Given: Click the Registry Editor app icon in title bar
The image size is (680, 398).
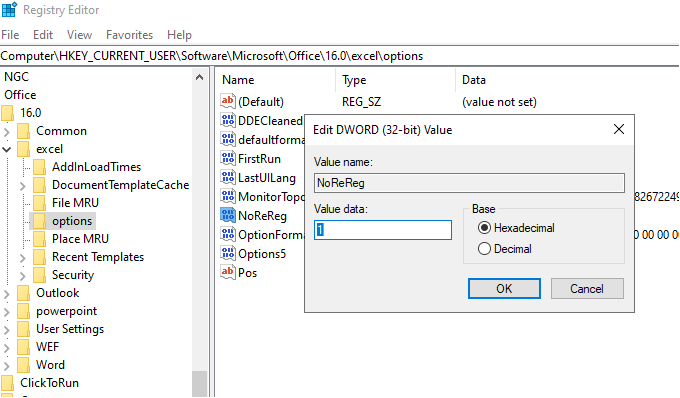Looking at the screenshot, I should tap(9, 9).
